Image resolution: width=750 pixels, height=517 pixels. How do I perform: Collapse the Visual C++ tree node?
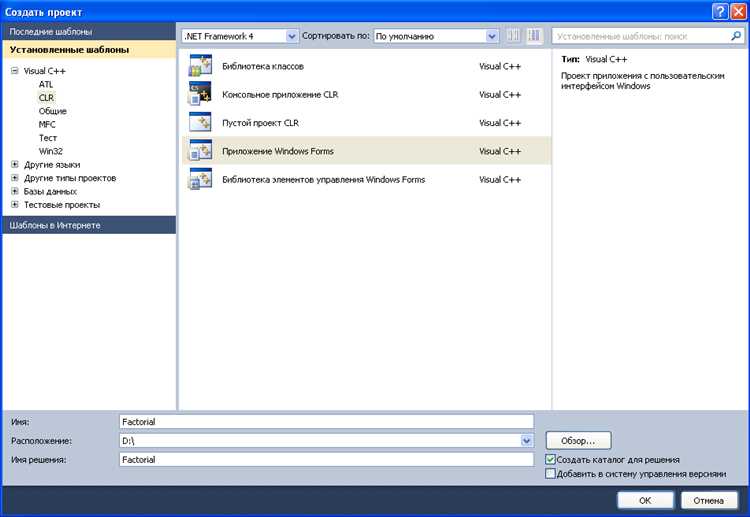click(x=15, y=70)
